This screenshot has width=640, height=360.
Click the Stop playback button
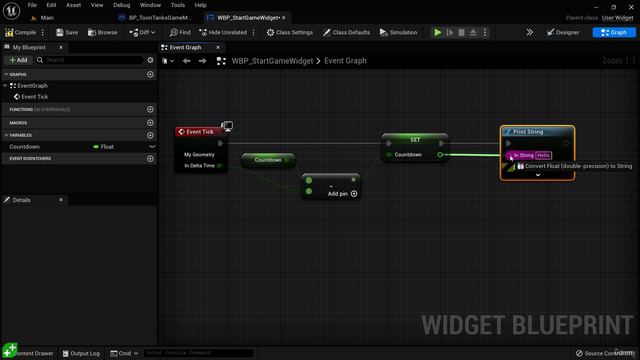pos(461,32)
